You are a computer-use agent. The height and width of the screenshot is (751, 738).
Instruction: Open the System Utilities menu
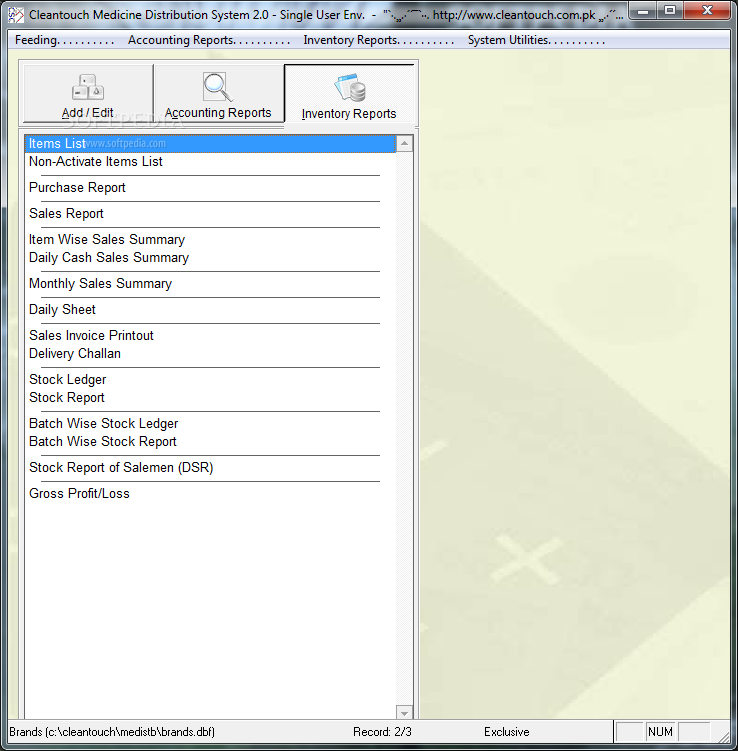click(x=536, y=40)
